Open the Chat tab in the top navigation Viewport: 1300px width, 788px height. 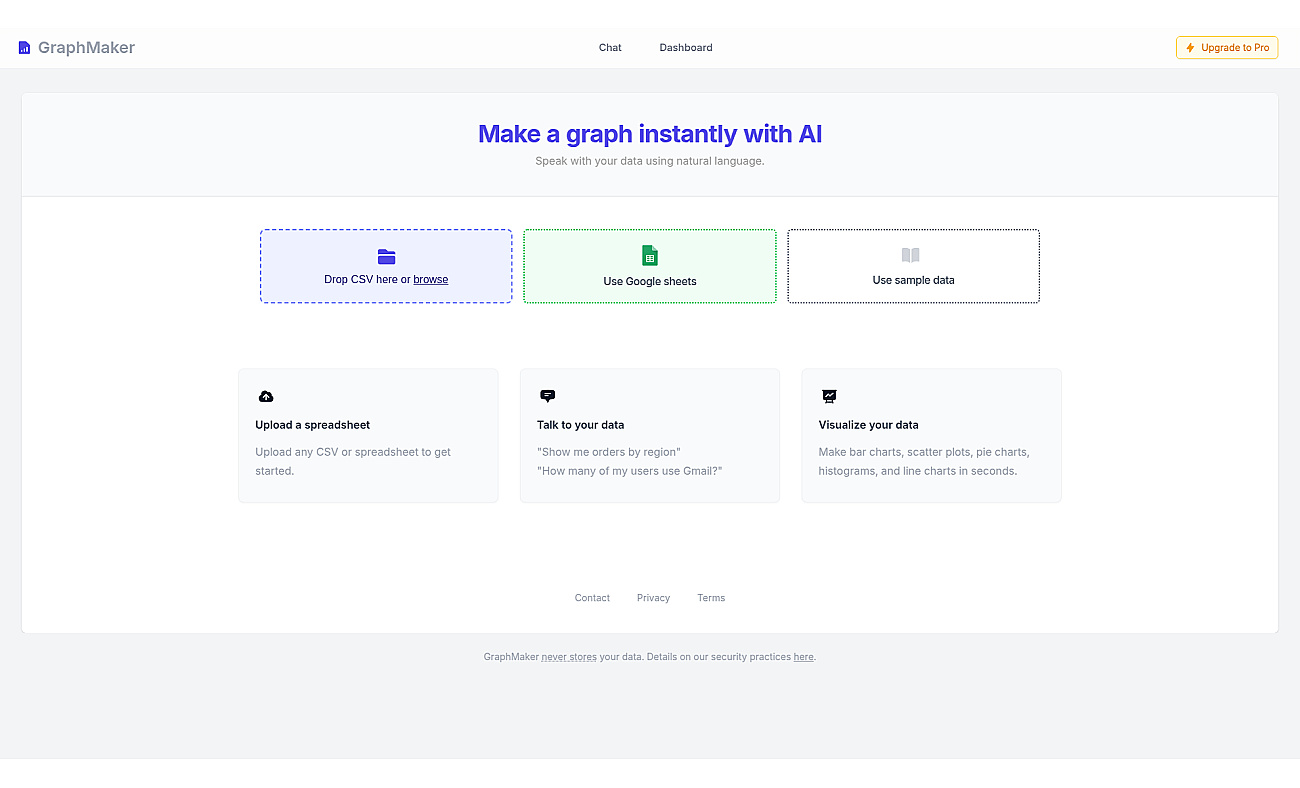(x=610, y=48)
